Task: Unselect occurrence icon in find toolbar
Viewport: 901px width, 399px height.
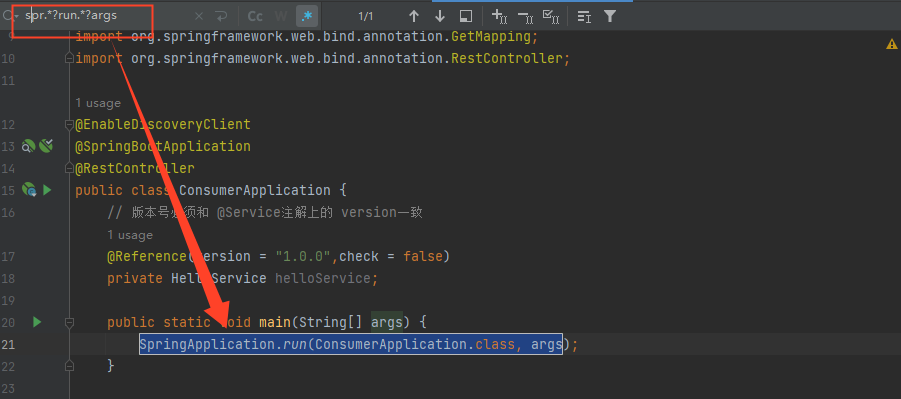Action: coord(525,17)
